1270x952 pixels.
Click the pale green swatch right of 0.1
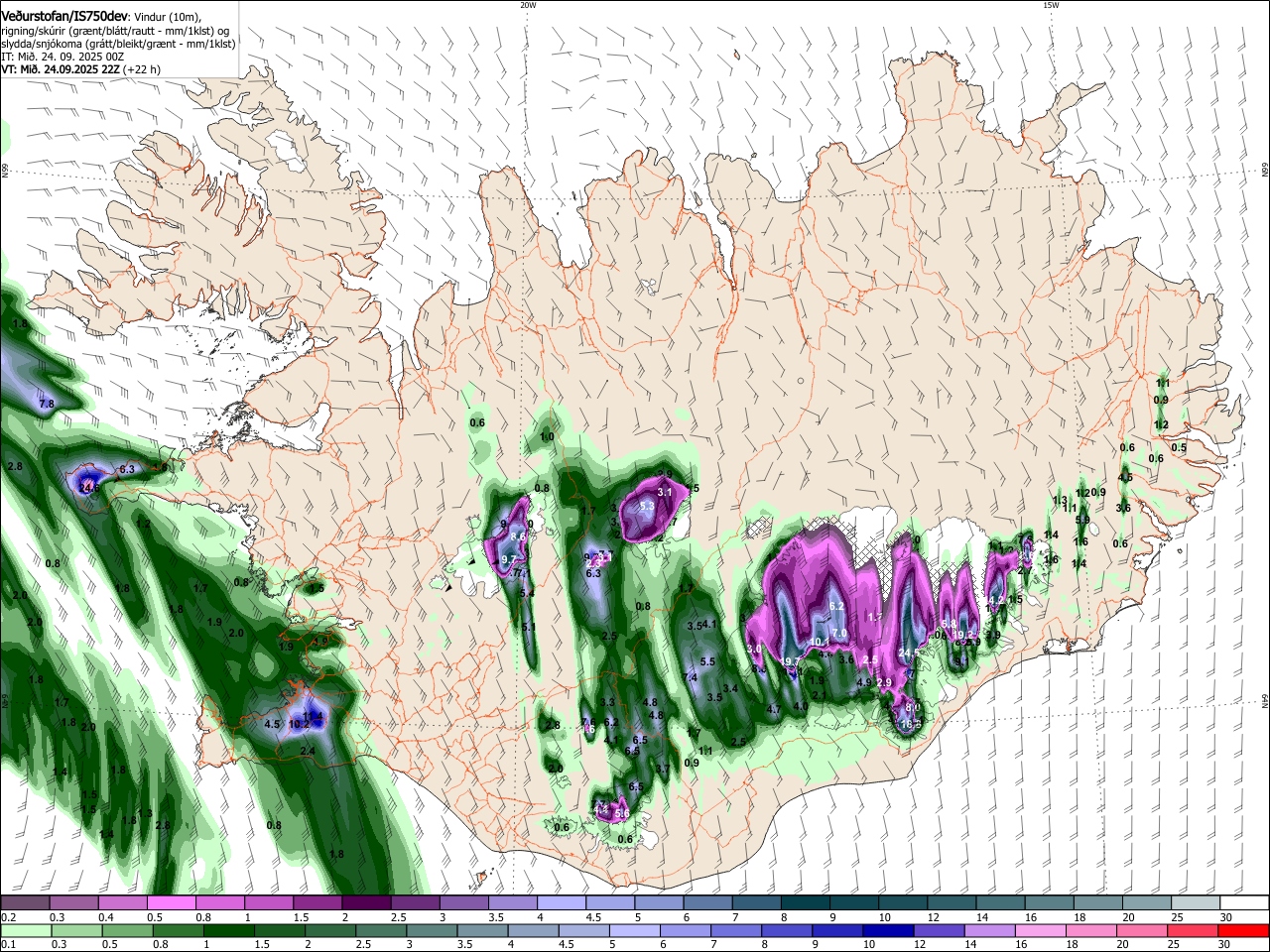(25, 931)
